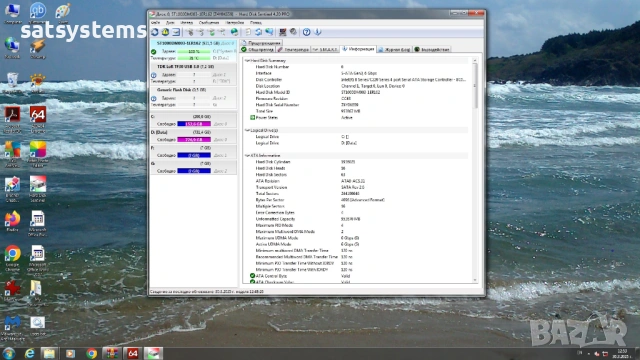Click the question status icon of TDK disk
This screenshot has height=360, width=640.
click(153, 75)
